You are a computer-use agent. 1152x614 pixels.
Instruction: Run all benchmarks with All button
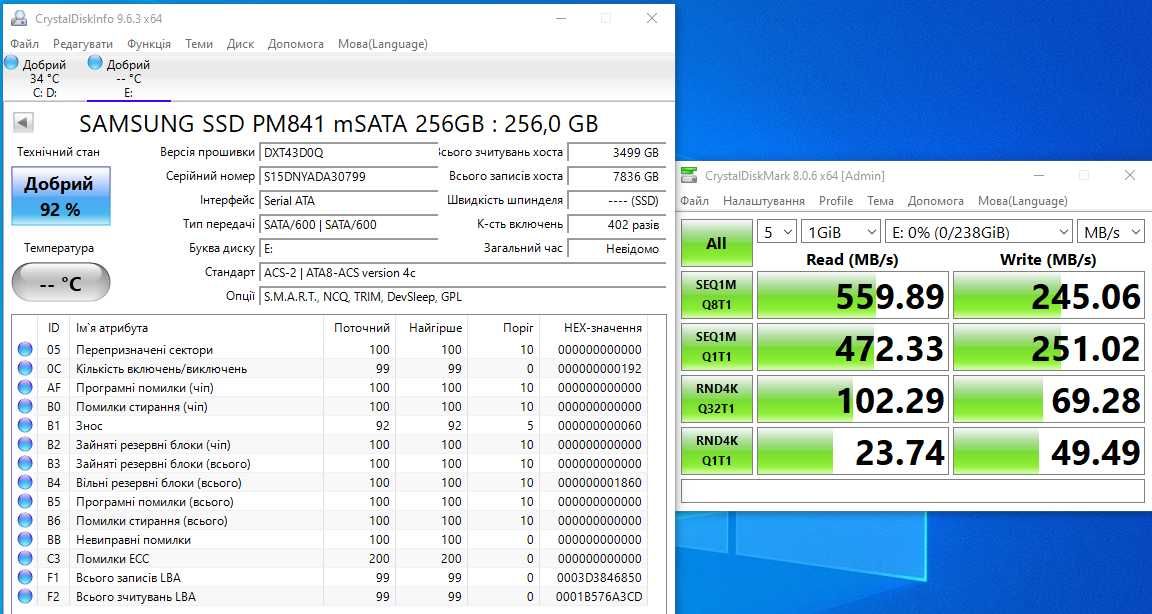pyautogui.click(x=716, y=243)
